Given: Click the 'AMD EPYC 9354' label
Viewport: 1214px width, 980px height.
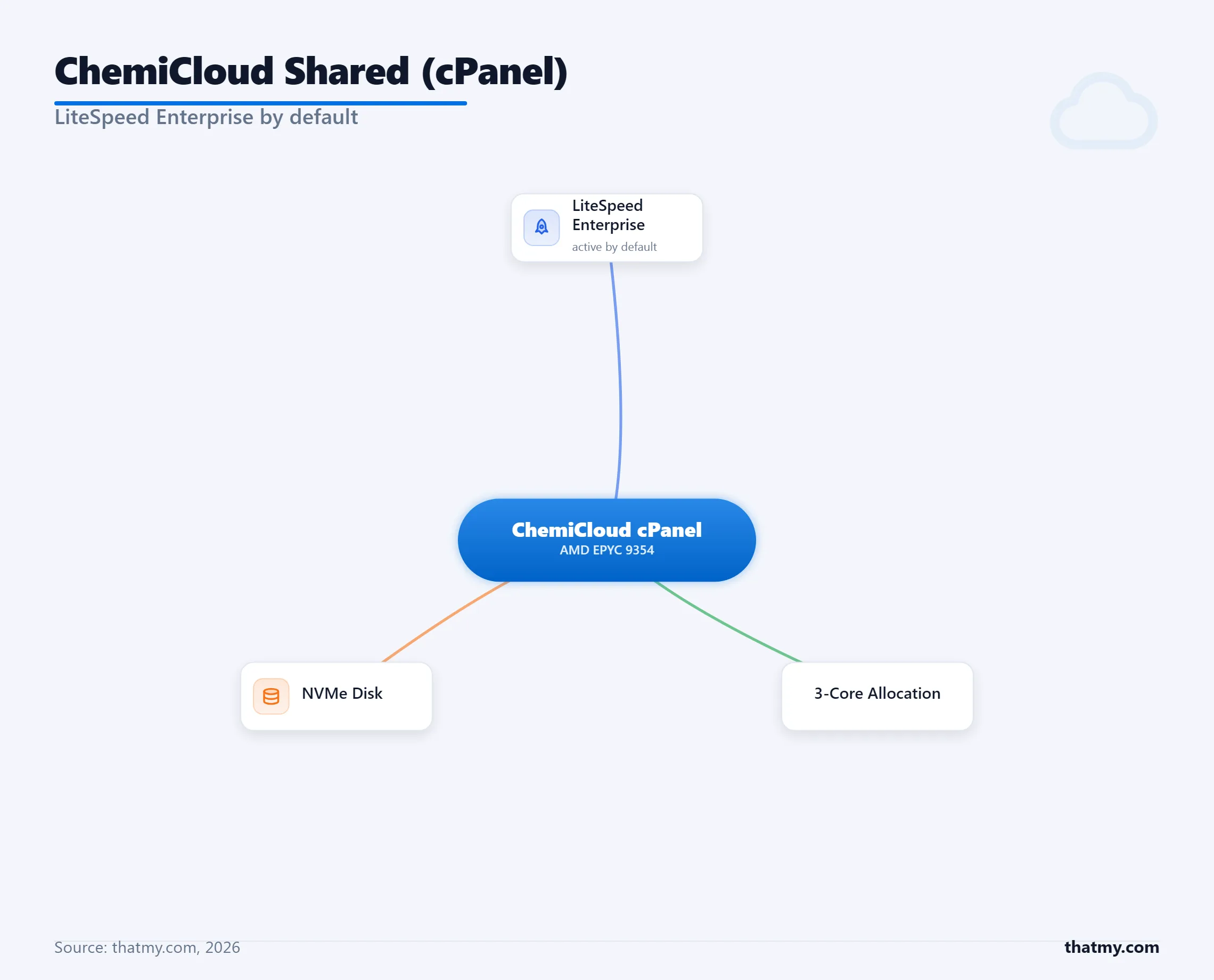Looking at the screenshot, I should 606,550.
